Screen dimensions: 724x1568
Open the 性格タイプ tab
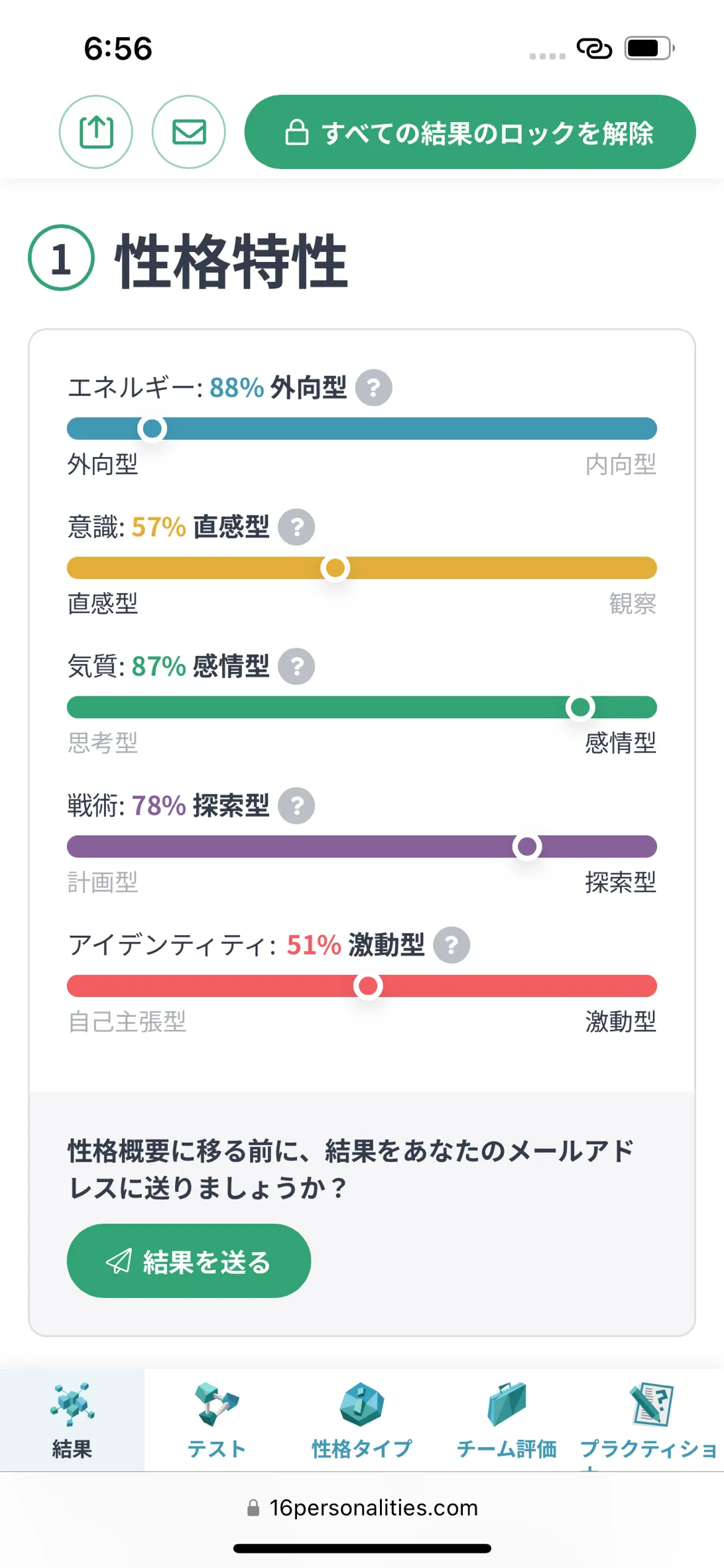(362, 1419)
